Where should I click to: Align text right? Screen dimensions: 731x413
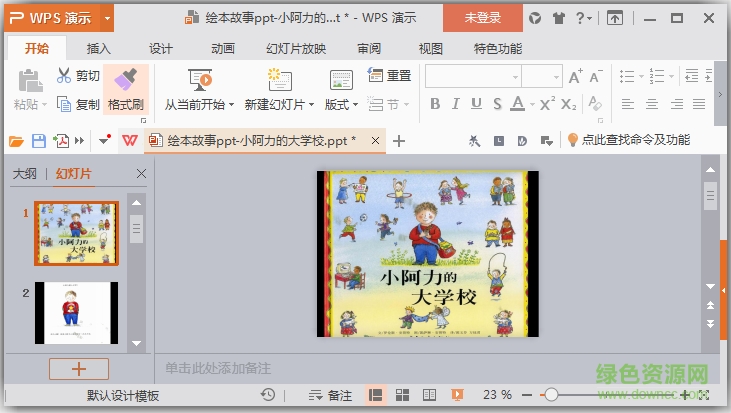[676, 103]
